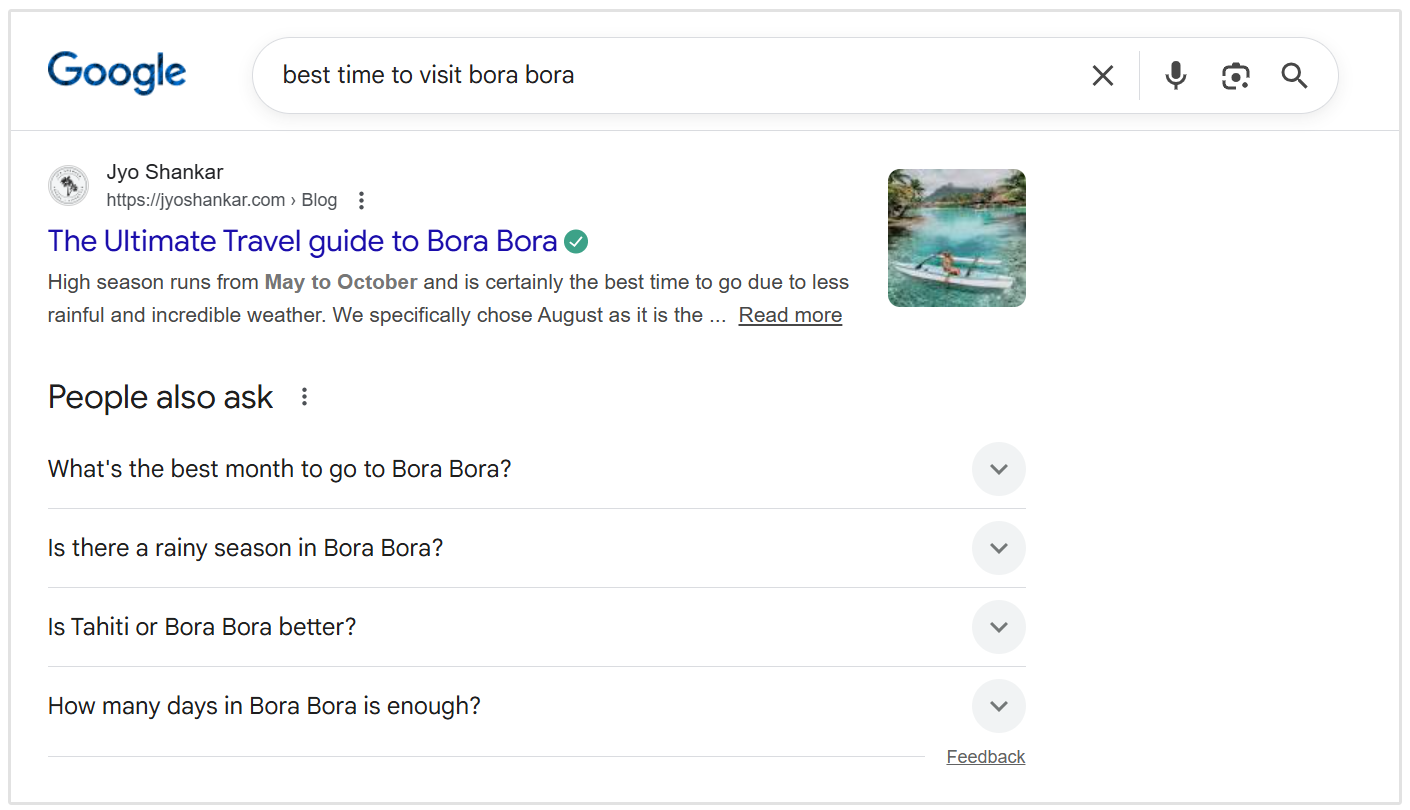This screenshot has width=1410, height=810.
Task: Click the search magnifier icon
Action: [1294, 75]
